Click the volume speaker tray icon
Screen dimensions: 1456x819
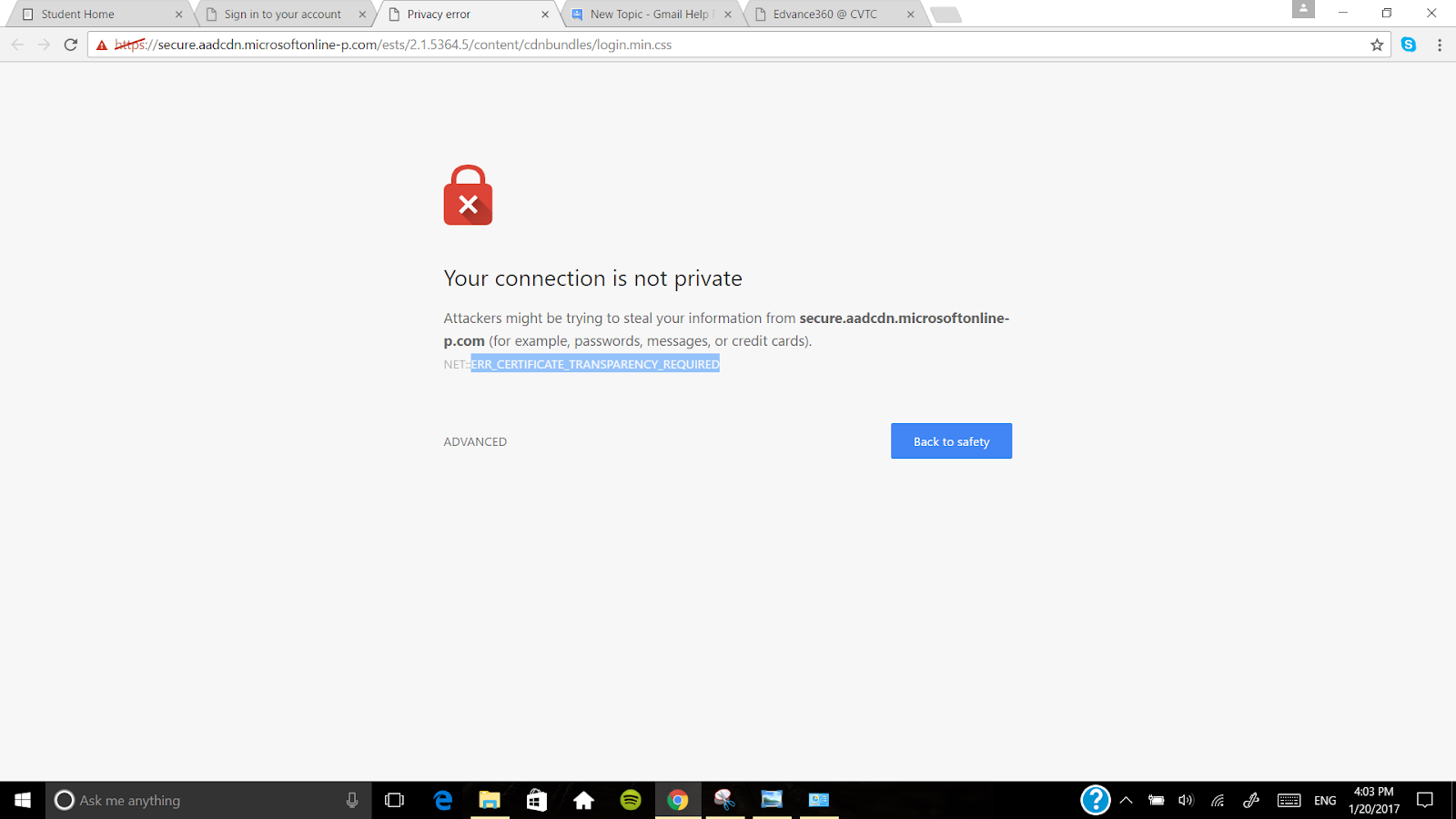point(1185,801)
